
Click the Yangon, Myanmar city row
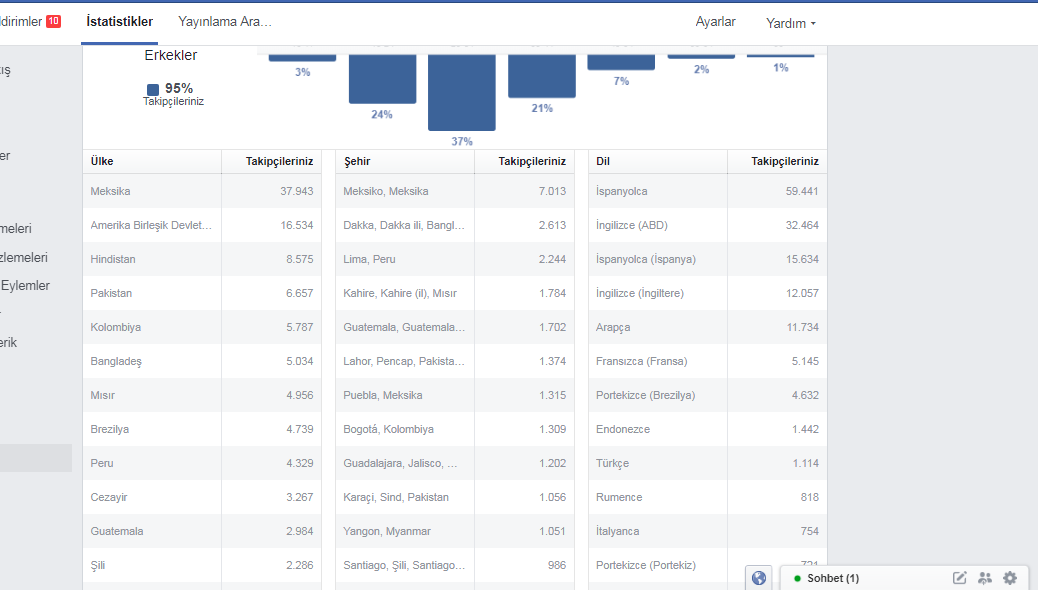[455, 531]
